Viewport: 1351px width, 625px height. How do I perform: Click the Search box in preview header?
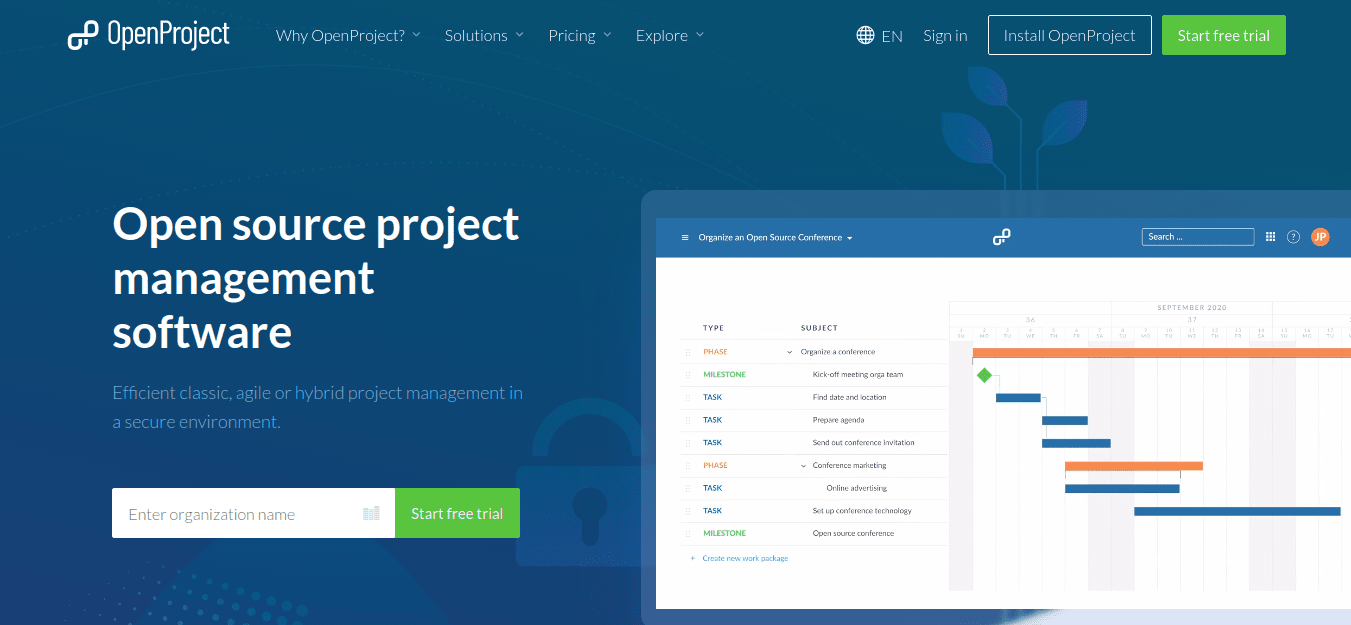click(x=1198, y=237)
